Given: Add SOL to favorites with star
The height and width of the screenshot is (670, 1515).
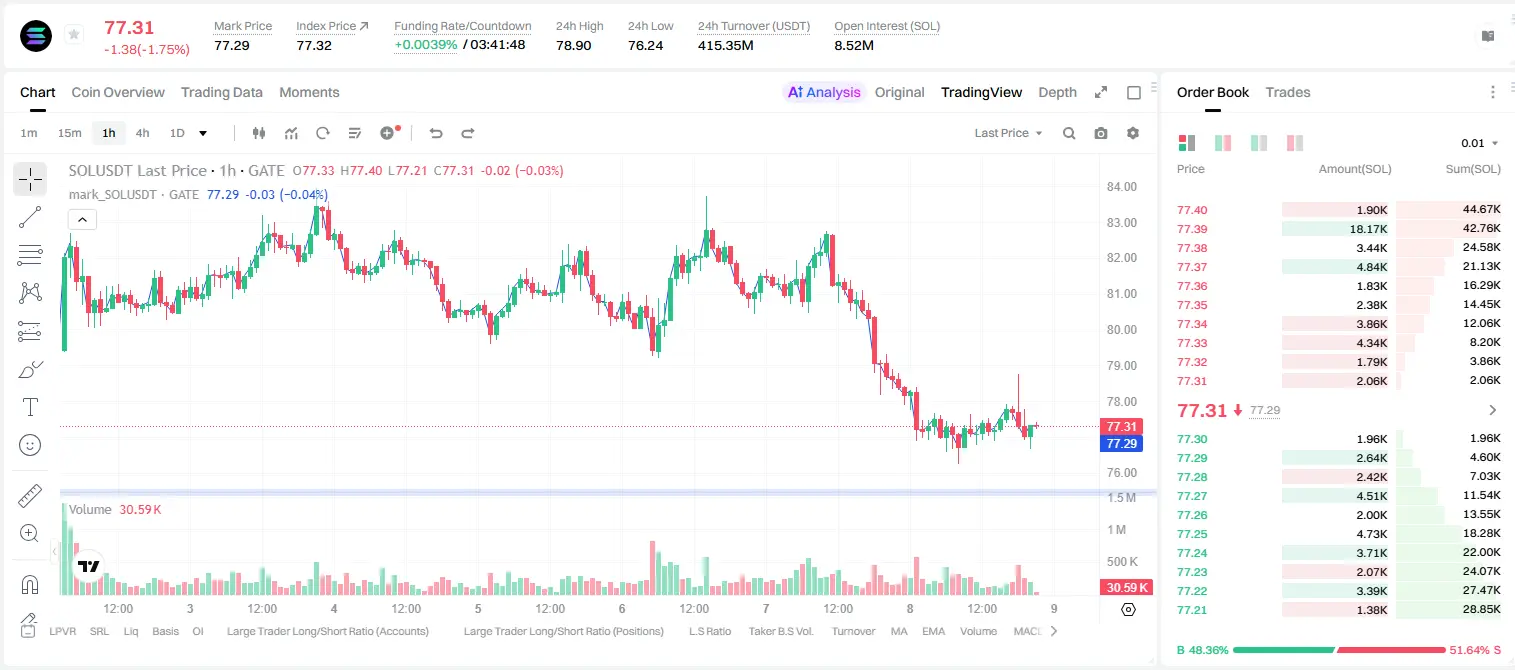Looking at the screenshot, I should (74, 35).
